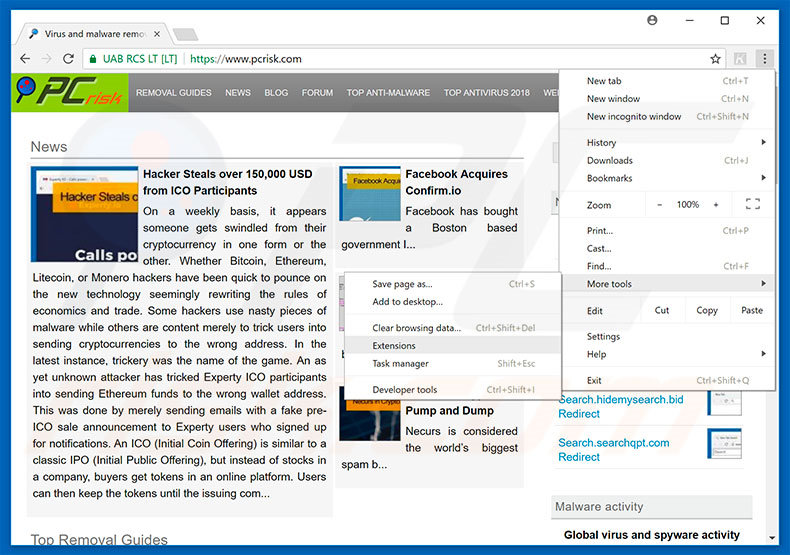Image resolution: width=790 pixels, height=555 pixels.
Task: Reload the pcrisk.com page
Action: [69, 59]
